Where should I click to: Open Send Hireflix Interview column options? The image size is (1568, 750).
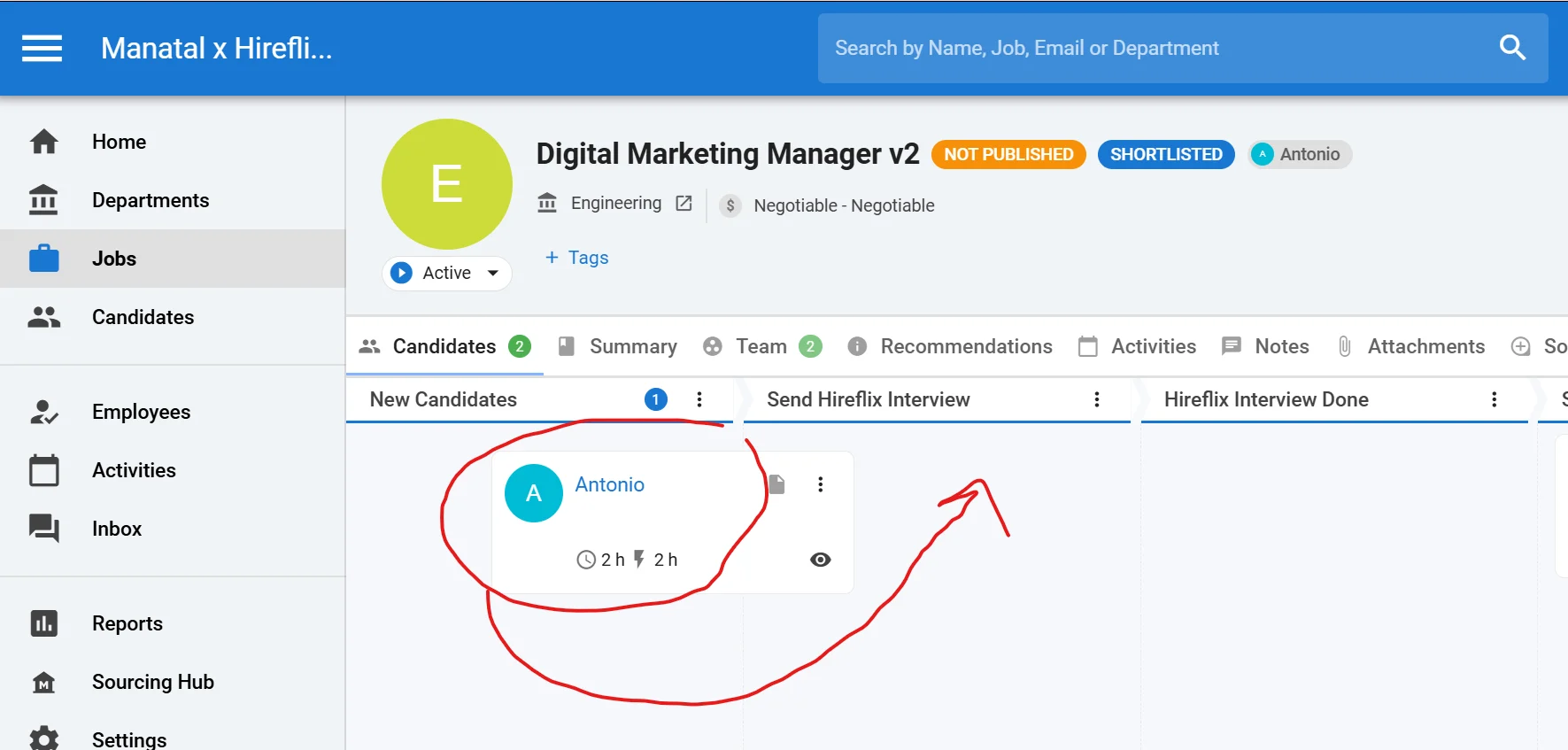pyautogui.click(x=1097, y=399)
